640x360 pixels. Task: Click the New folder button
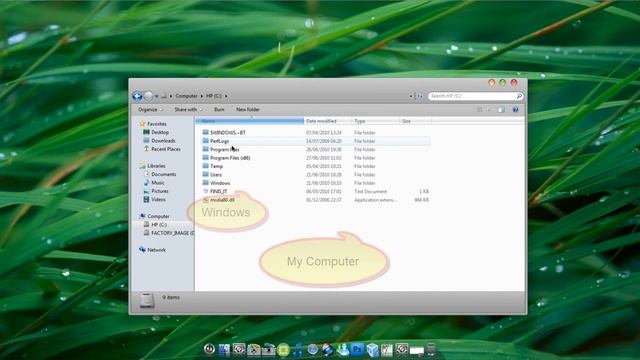(x=248, y=110)
